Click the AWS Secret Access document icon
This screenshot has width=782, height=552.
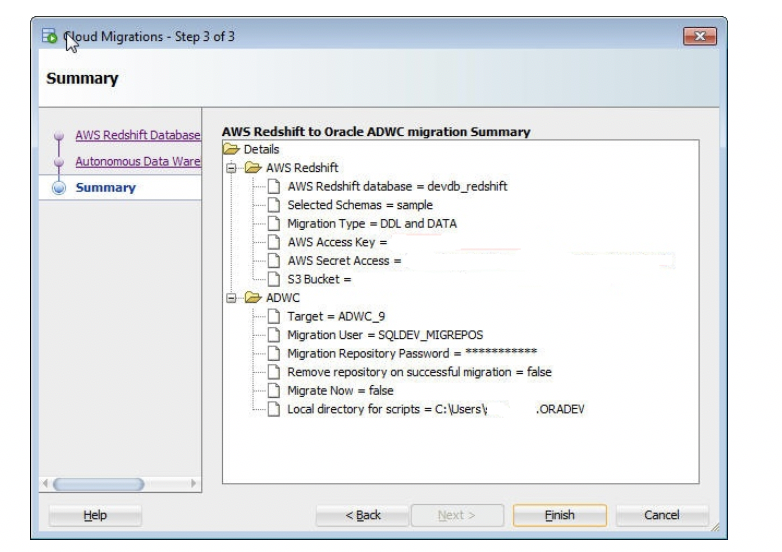click(273, 260)
